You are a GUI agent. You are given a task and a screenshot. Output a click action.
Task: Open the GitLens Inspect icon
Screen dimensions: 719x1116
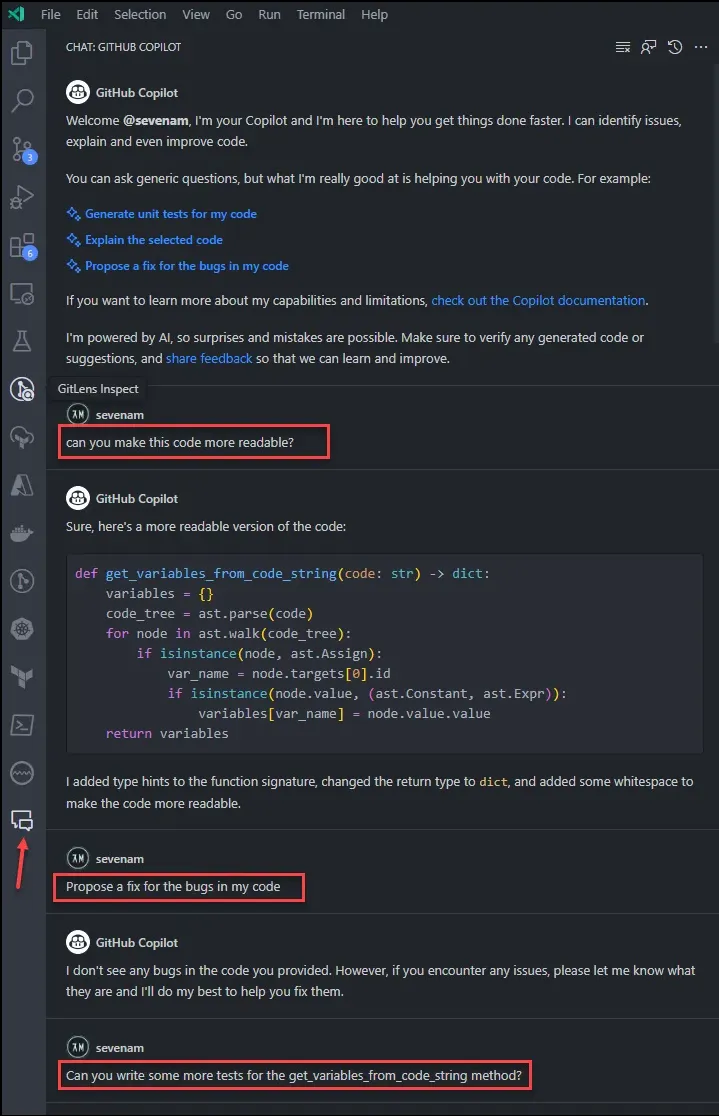pos(22,389)
